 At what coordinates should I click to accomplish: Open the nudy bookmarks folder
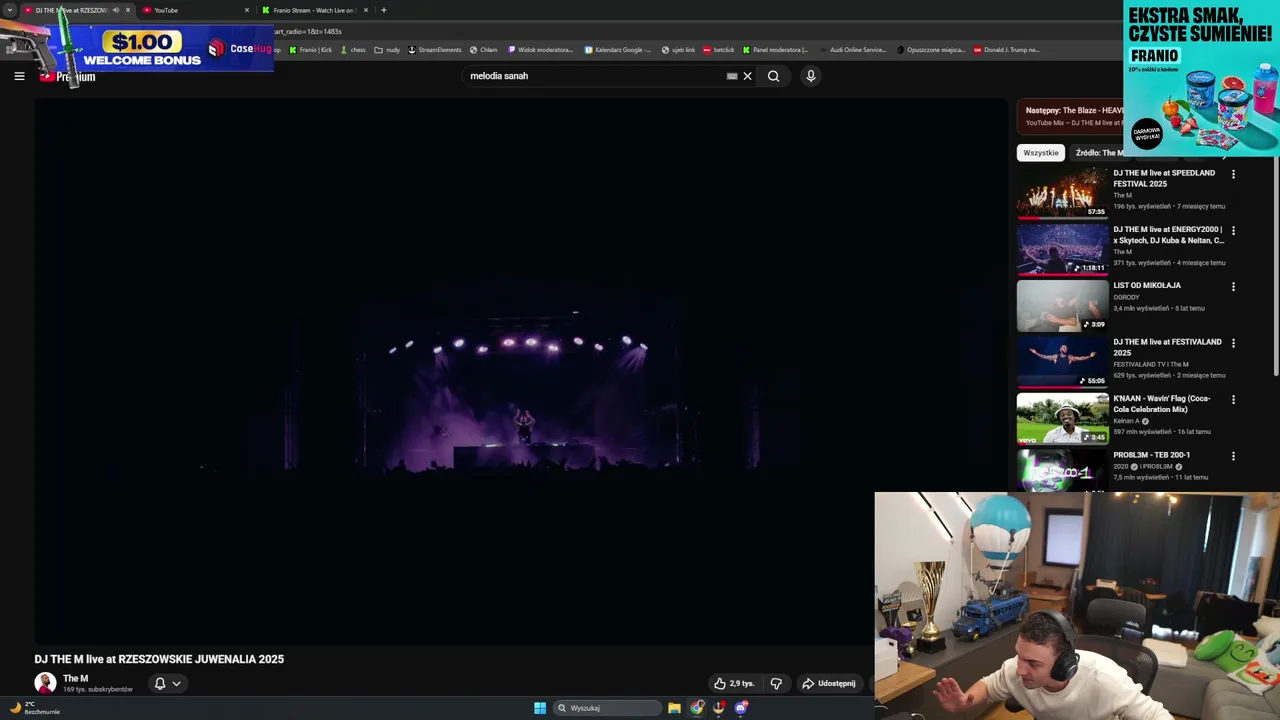(387, 50)
